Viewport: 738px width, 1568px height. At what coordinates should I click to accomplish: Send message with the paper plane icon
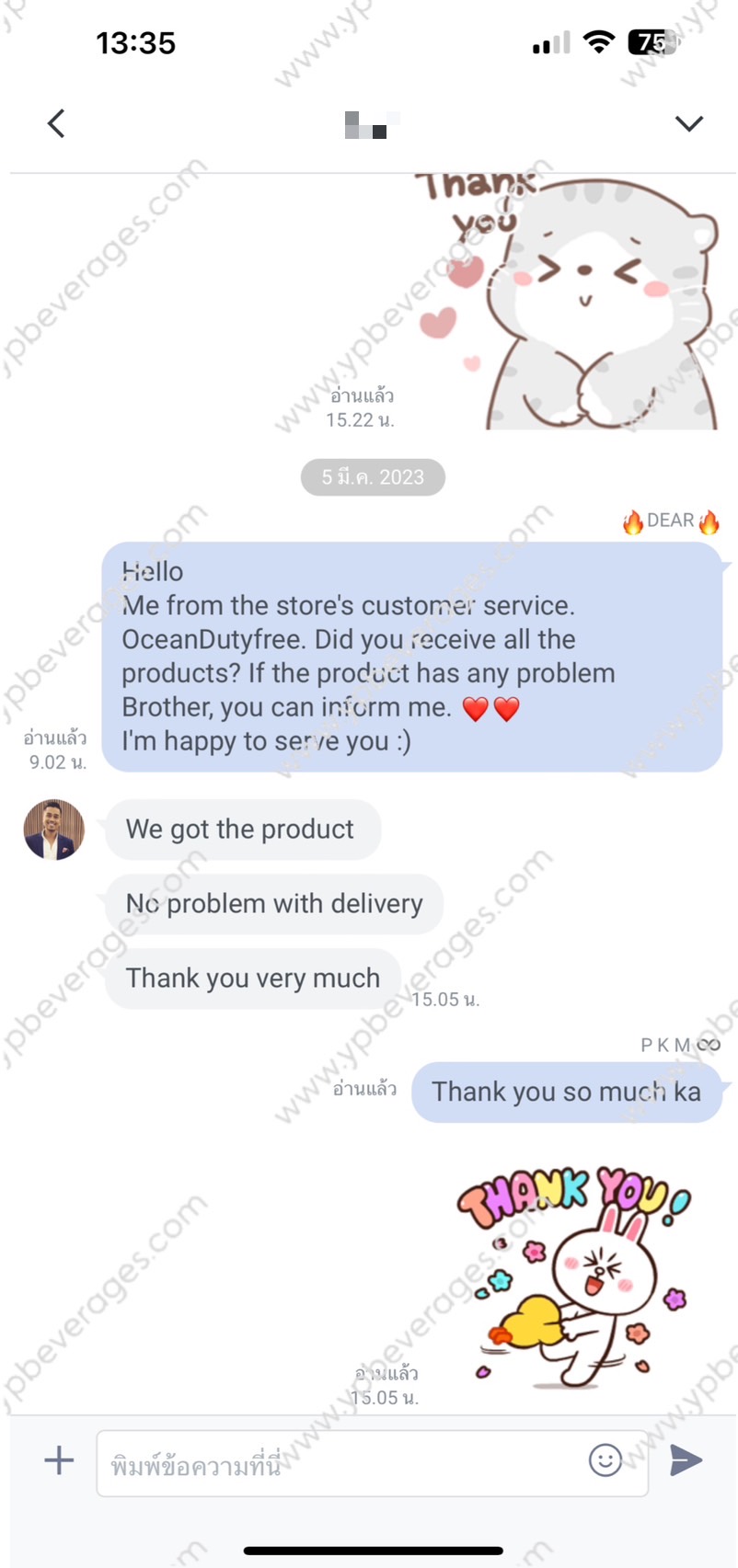tap(686, 1459)
